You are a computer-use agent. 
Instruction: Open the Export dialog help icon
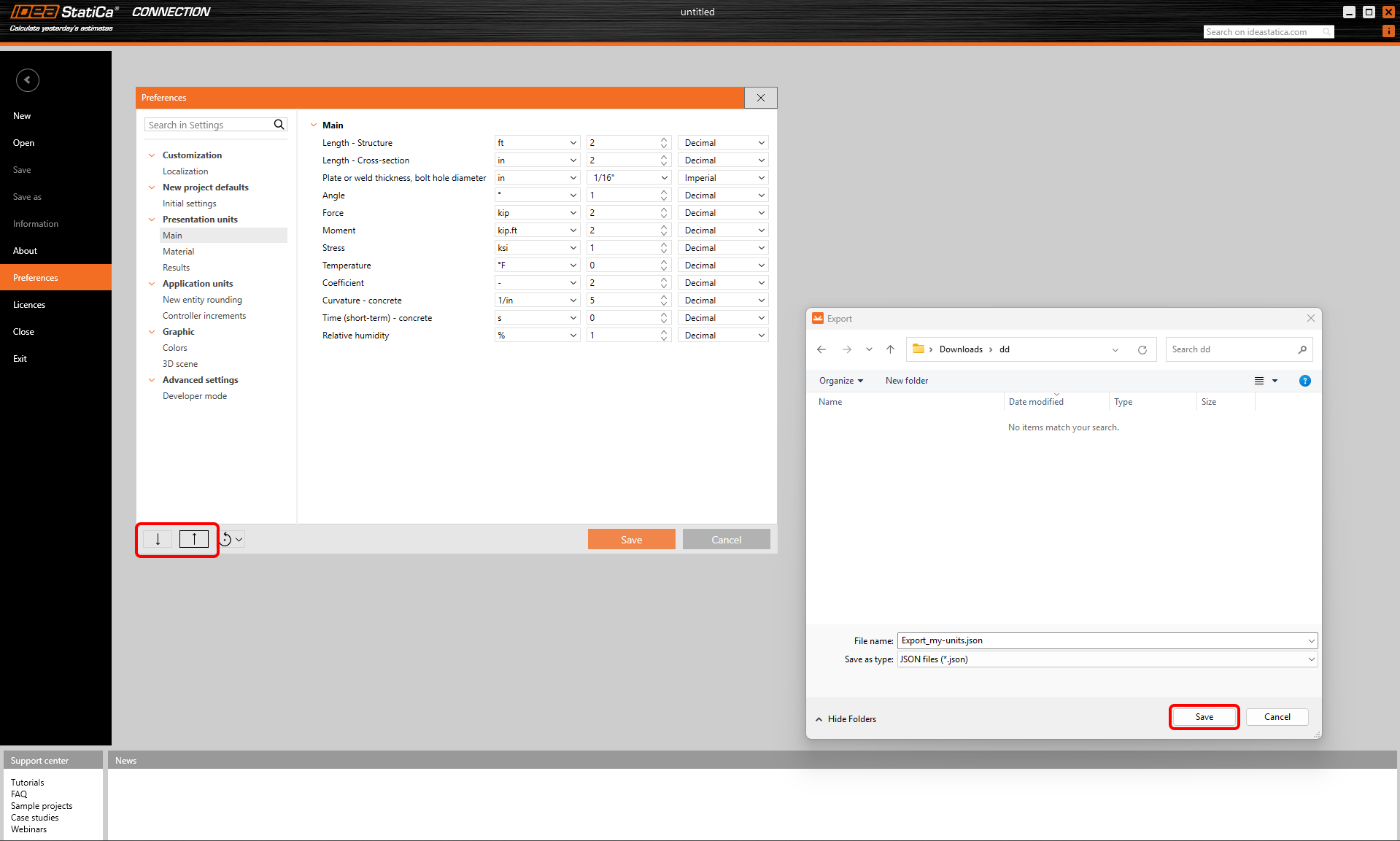click(1304, 381)
